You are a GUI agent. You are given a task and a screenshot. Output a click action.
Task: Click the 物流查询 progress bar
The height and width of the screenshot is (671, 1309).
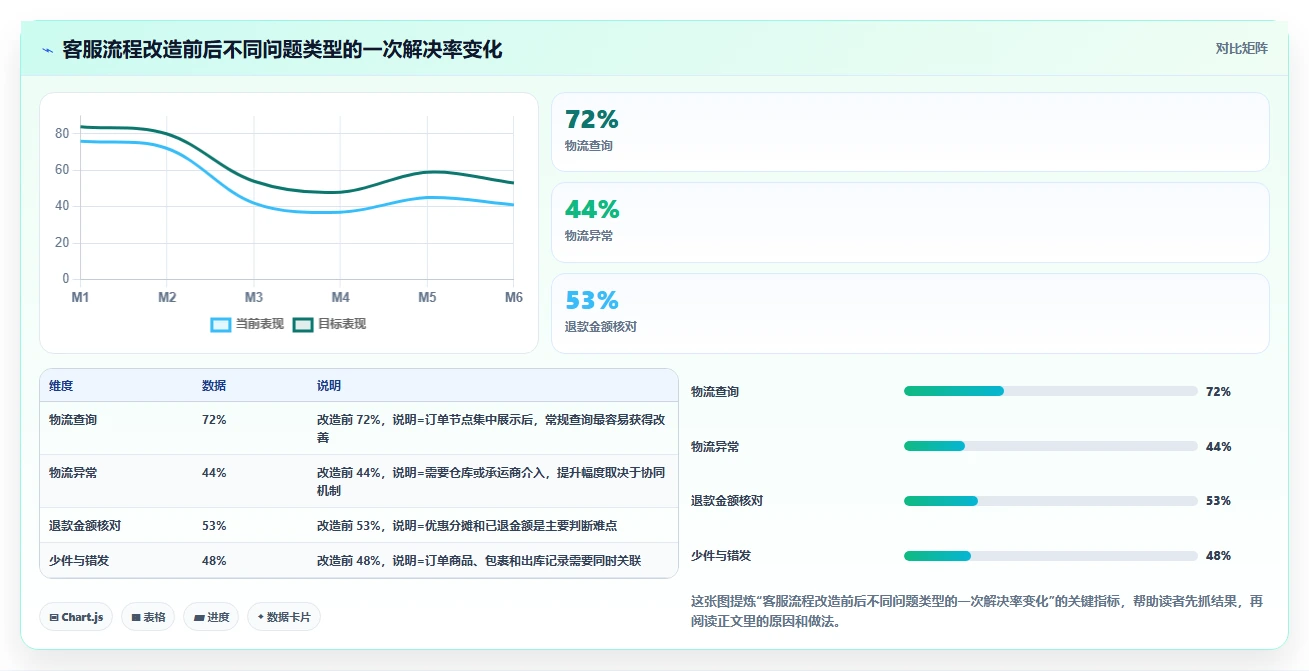pyautogui.click(x=1050, y=391)
